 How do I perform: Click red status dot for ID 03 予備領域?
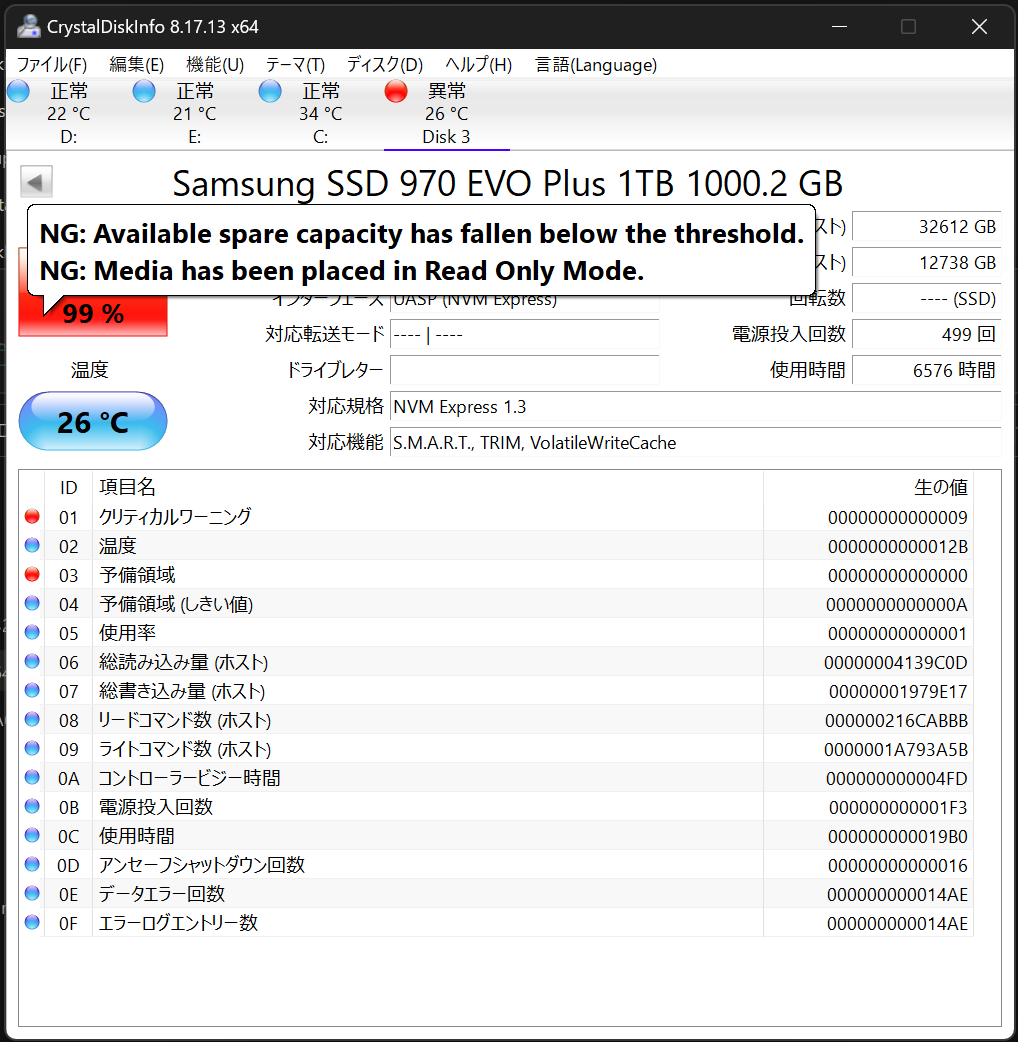click(32, 574)
